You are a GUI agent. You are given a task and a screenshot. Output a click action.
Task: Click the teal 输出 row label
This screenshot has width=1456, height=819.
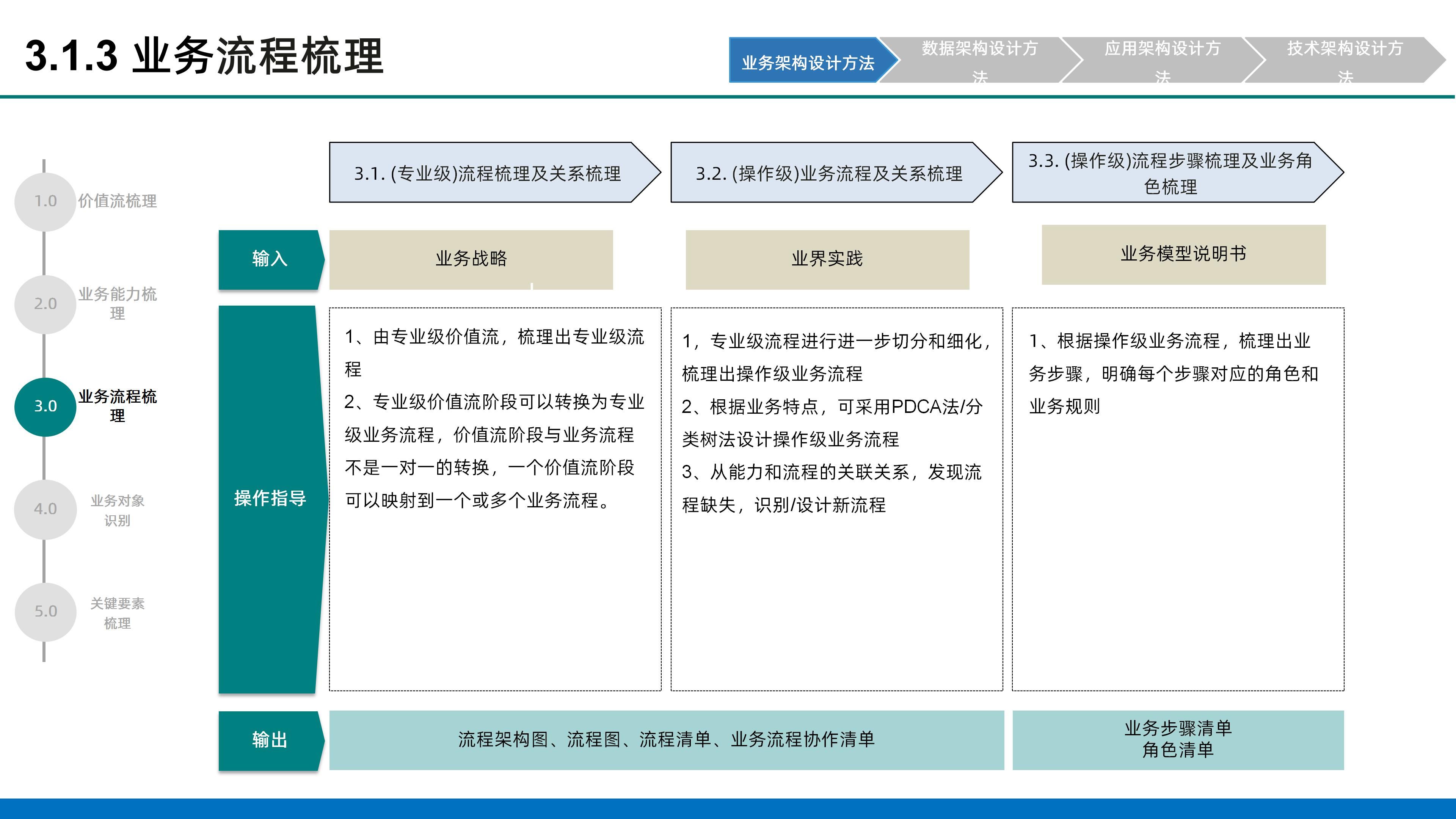pyautogui.click(x=271, y=741)
